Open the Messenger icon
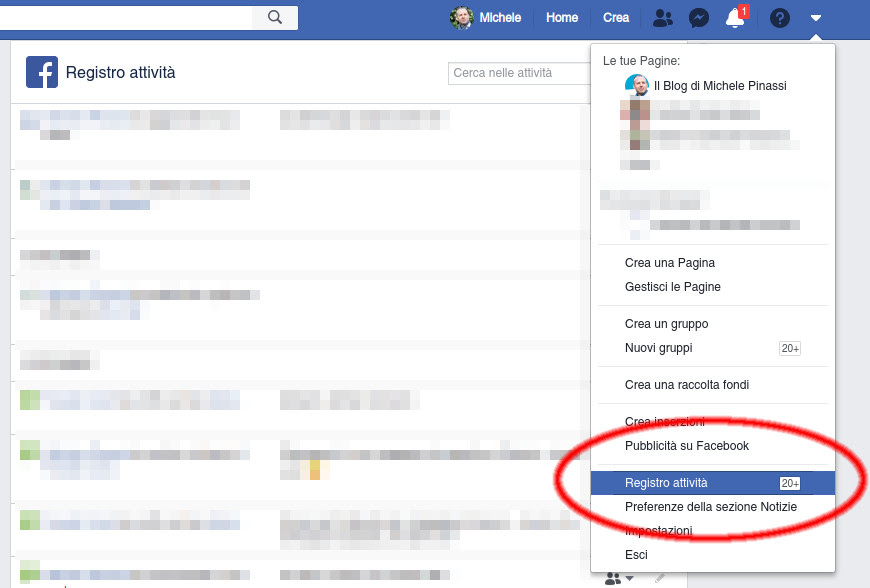This screenshot has height=588, width=870. tap(699, 18)
